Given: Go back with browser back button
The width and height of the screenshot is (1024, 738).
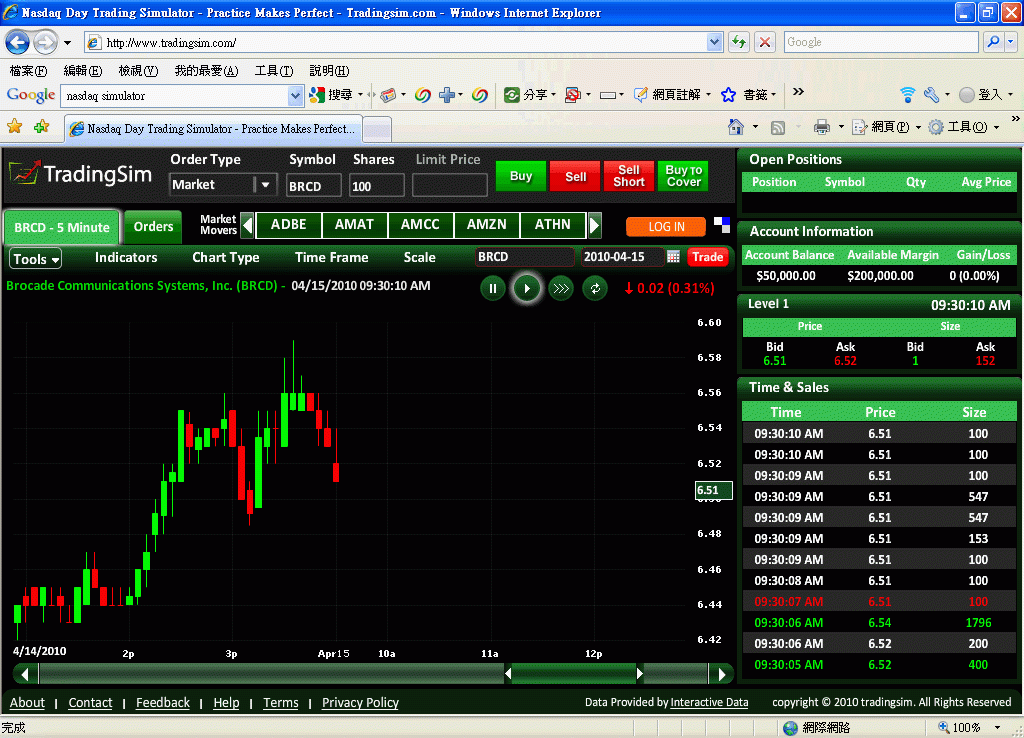Looking at the screenshot, I should coord(18,43).
